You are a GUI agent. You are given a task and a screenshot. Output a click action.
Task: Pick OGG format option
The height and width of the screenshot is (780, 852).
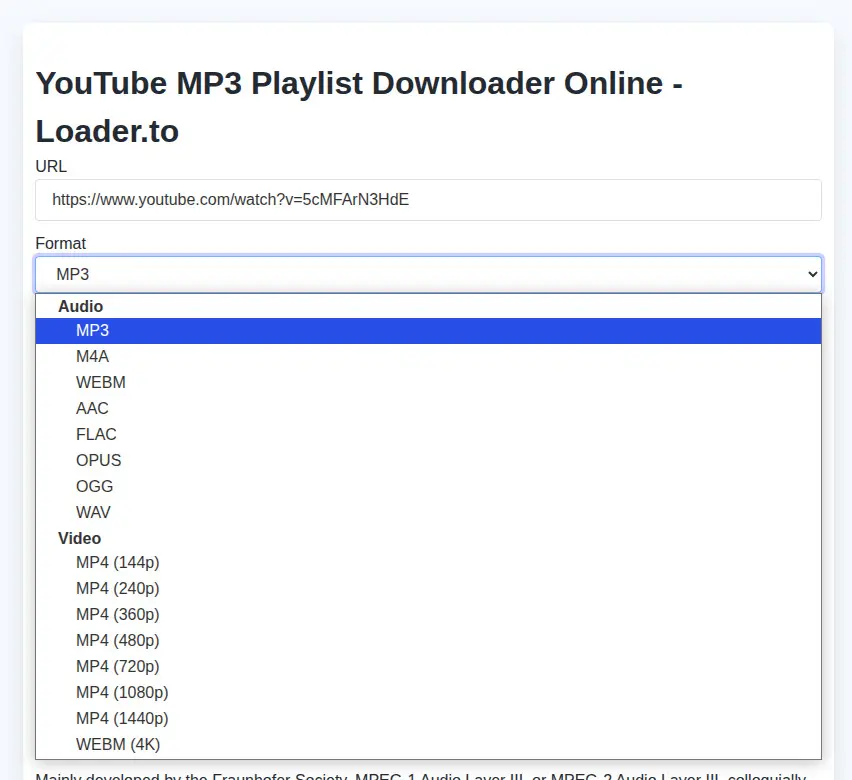(x=428, y=486)
